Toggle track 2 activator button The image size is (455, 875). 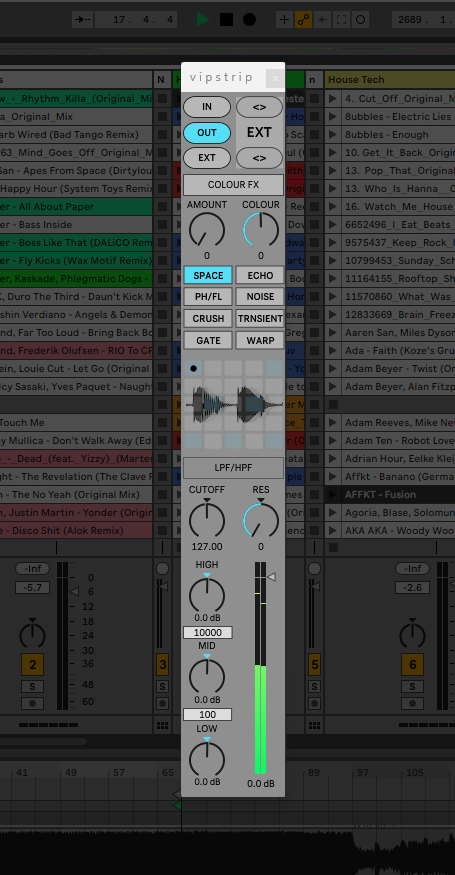[32, 665]
